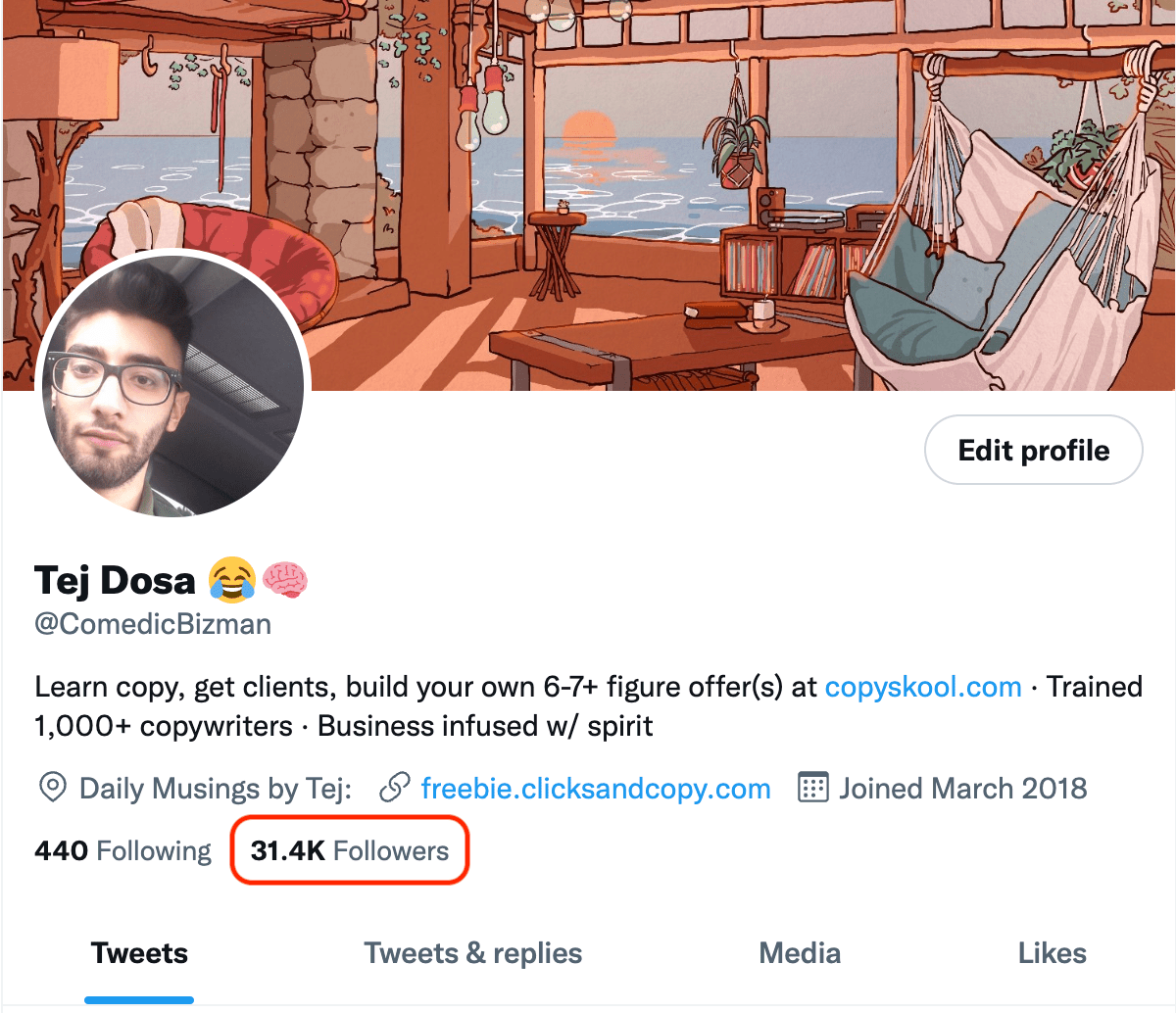Switch to the Media tab
The image size is (1176, 1013).
800,953
